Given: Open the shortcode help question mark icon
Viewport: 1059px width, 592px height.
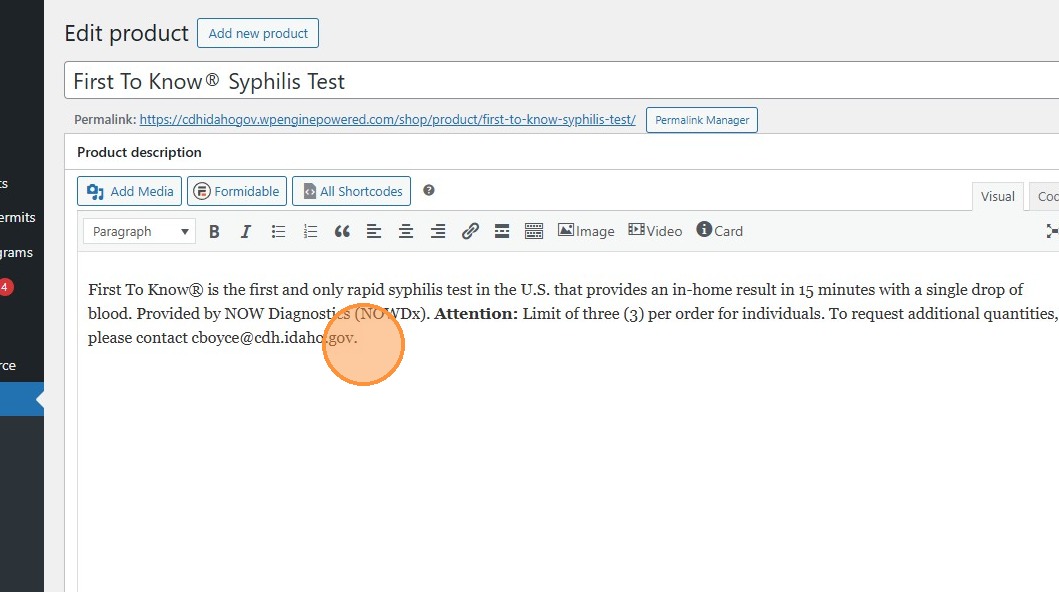Looking at the screenshot, I should pos(429,190).
